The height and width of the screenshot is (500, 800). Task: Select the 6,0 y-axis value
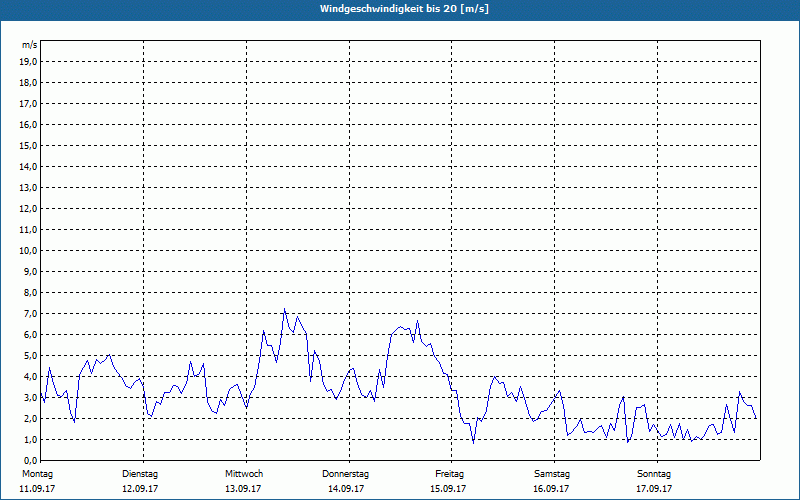(30, 335)
